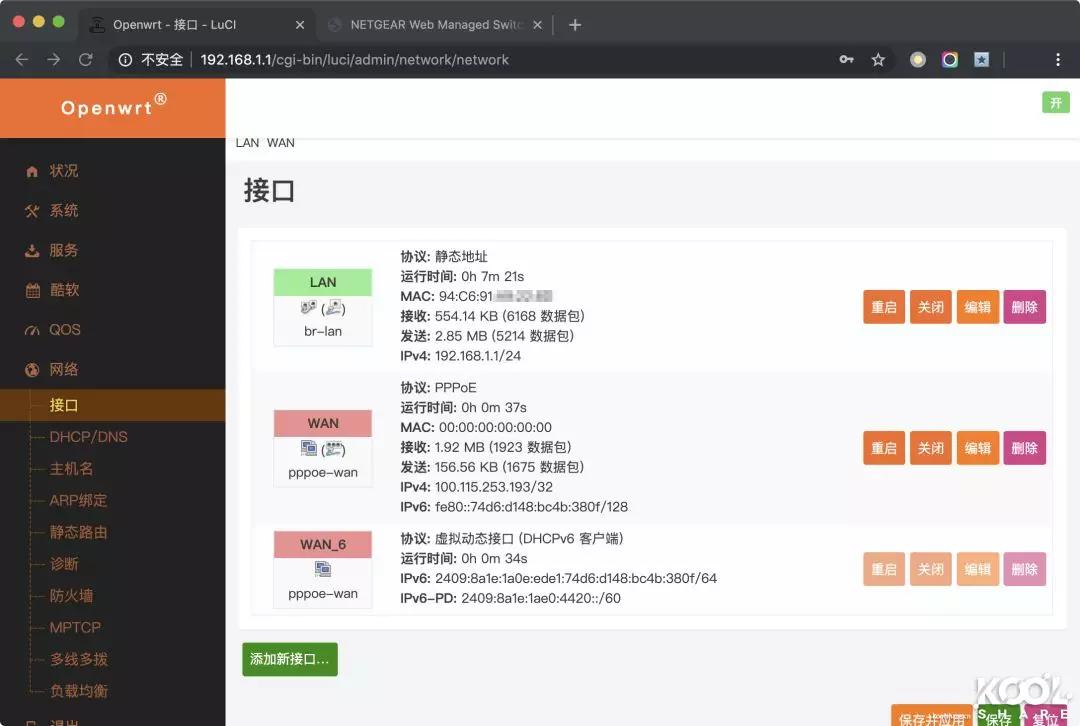Image resolution: width=1080 pixels, height=726 pixels.
Task: Bookmark the page using the star icon
Action: 878,59
